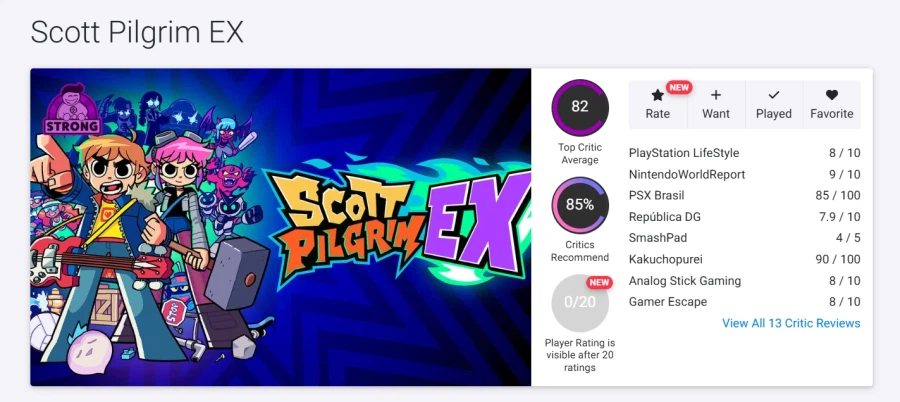Open the SmashPad review
Image resolution: width=900 pixels, height=402 pixels.
tap(658, 238)
